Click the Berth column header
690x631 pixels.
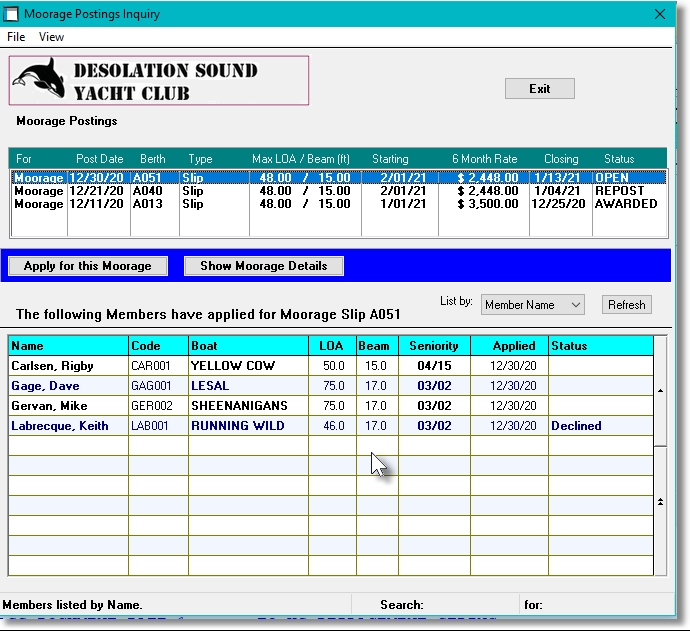[x=153, y=159]
